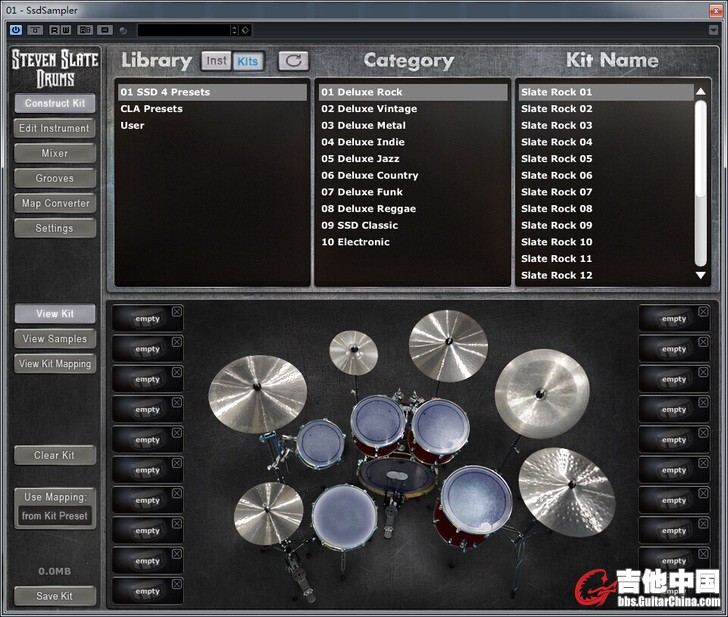
Task: Open the Edit Instrument page
Action: click(55, 129)
